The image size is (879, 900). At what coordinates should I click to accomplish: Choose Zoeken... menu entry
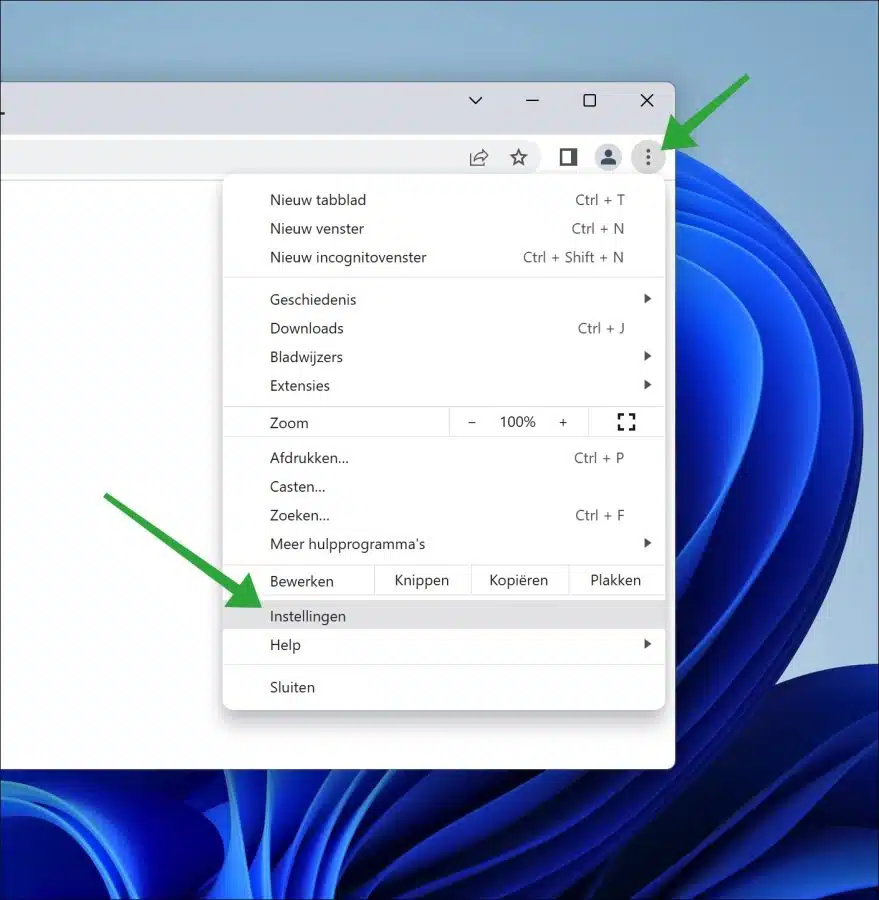click(x=444, y=515)
